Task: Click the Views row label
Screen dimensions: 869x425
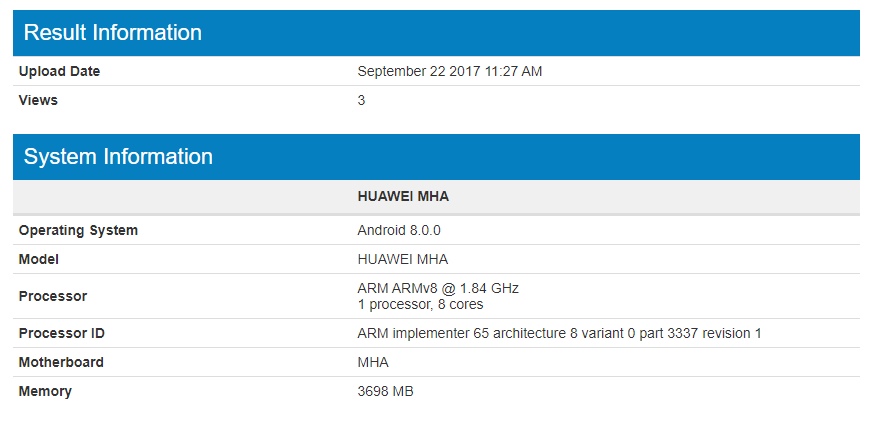Action: pos(38,100)
